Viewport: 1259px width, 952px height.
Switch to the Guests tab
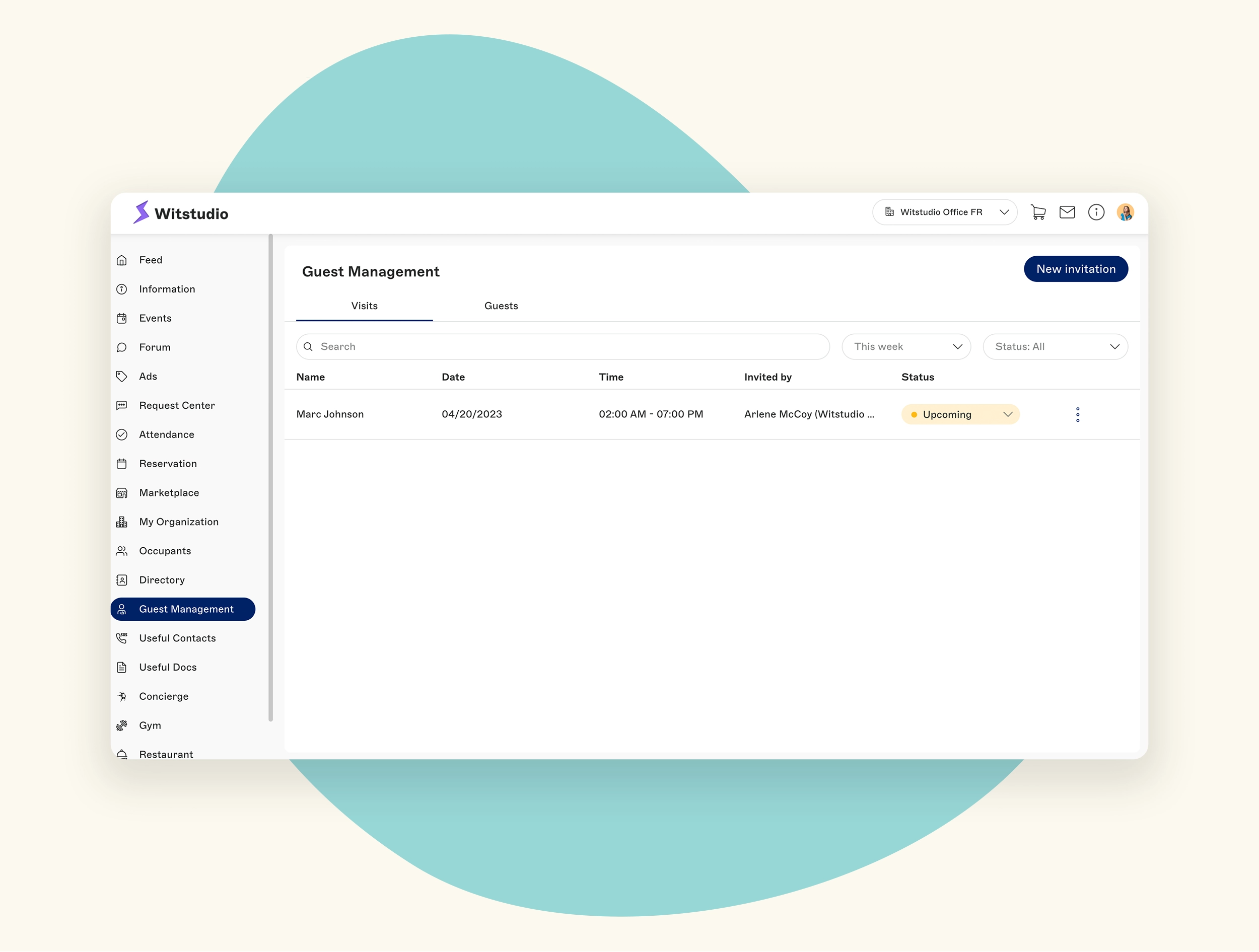pos(501,306)
